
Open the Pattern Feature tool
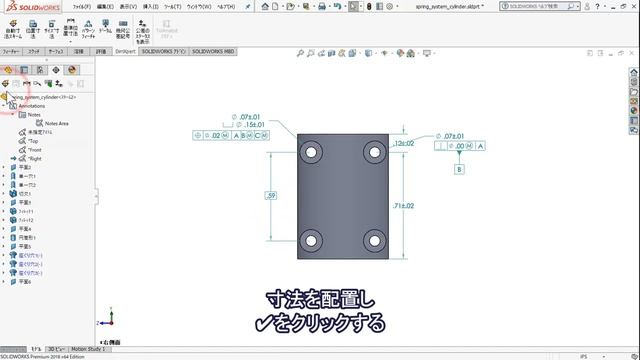pyautogui.click(x=88, y=29)
